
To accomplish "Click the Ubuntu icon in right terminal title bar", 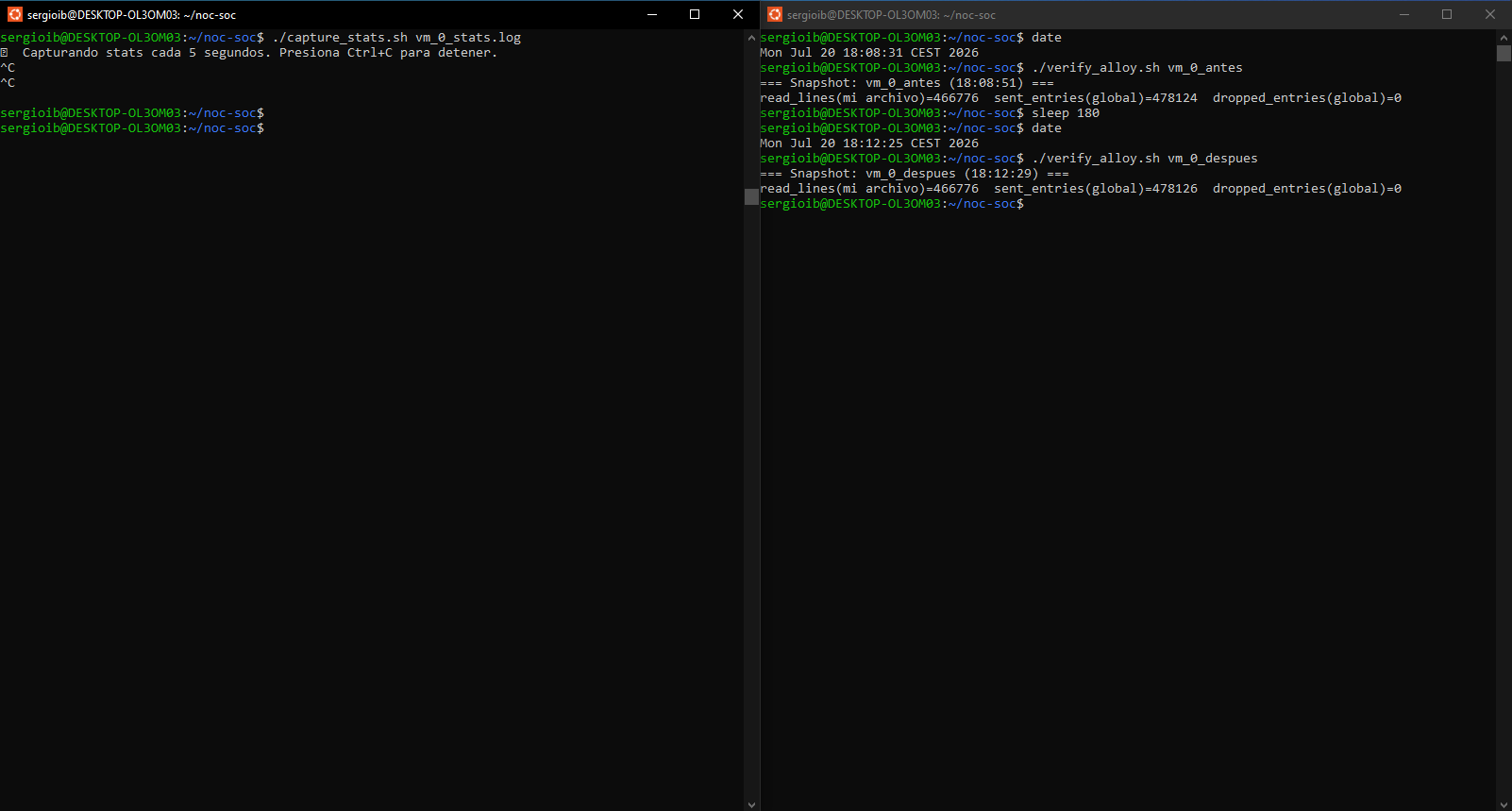I will coord(775,14).
